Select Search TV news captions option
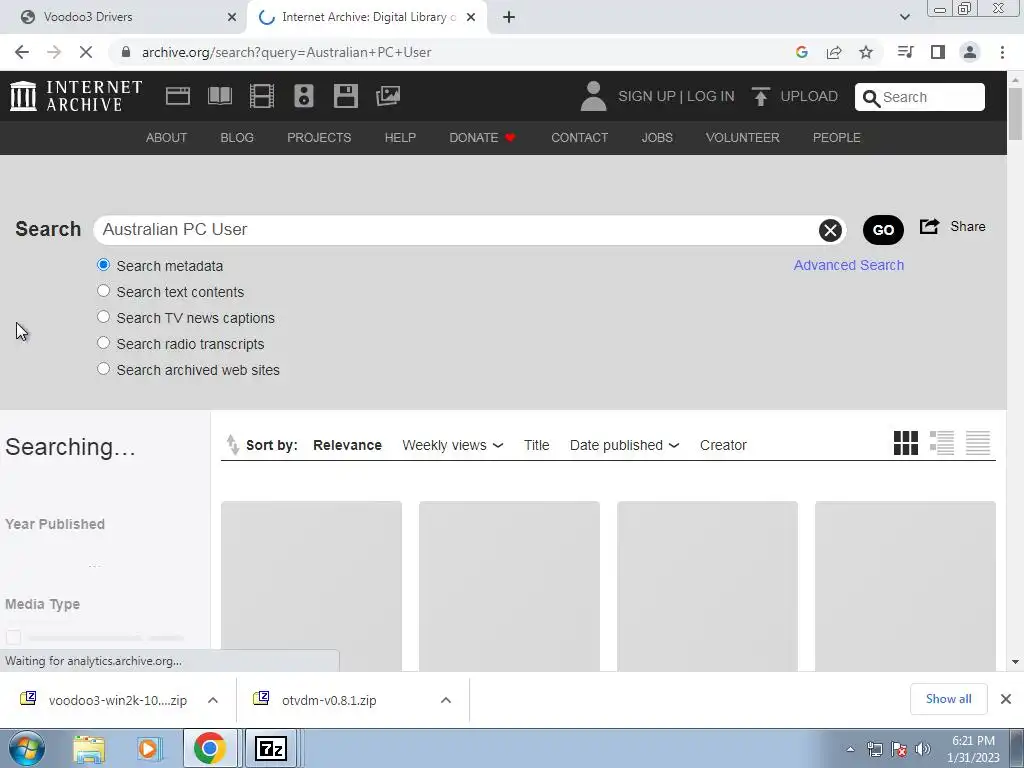Viewport: 1024px width, 768px height. pyautogui.click(x=103, y=317)
